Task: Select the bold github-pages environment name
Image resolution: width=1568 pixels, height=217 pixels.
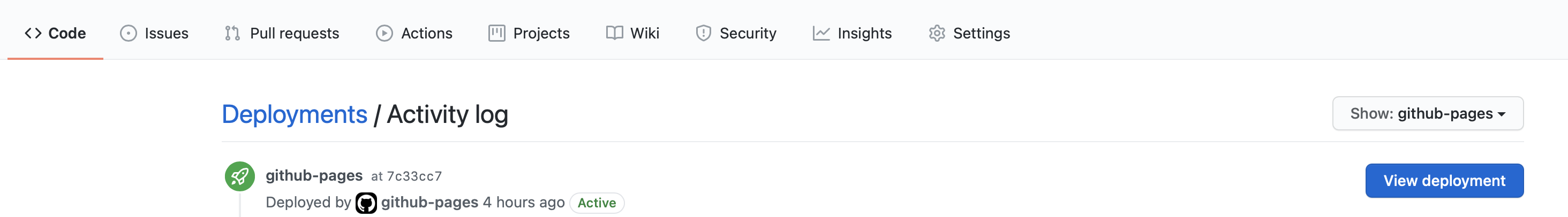Action: [314, 176]
